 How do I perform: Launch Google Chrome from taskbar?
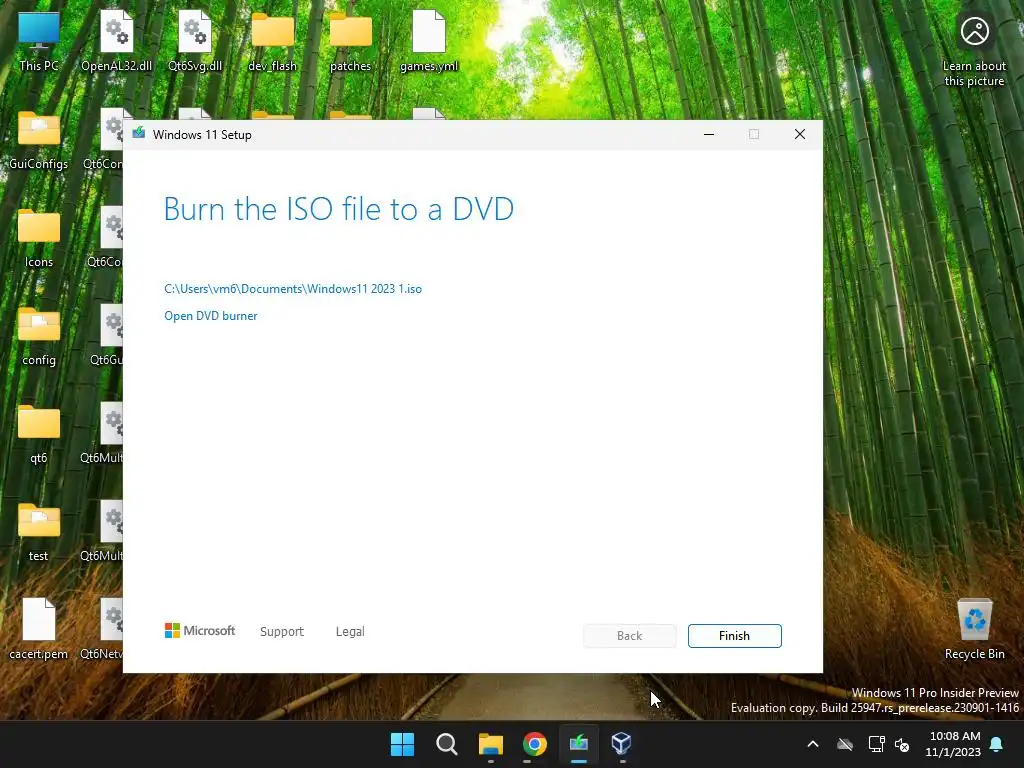coord(534,744)
